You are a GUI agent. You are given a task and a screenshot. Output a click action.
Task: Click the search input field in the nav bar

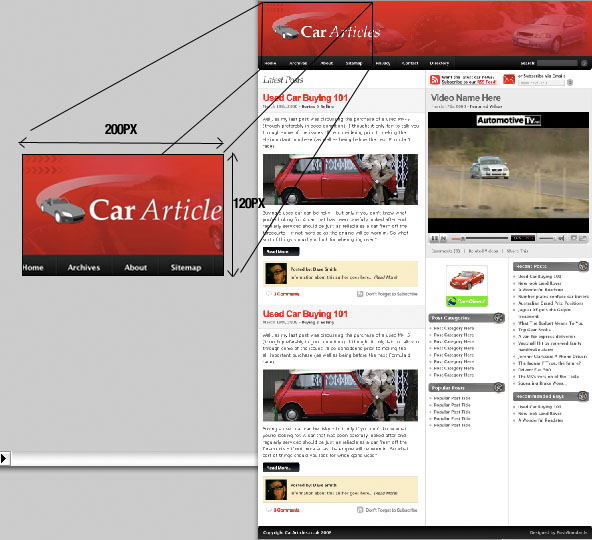558,63
